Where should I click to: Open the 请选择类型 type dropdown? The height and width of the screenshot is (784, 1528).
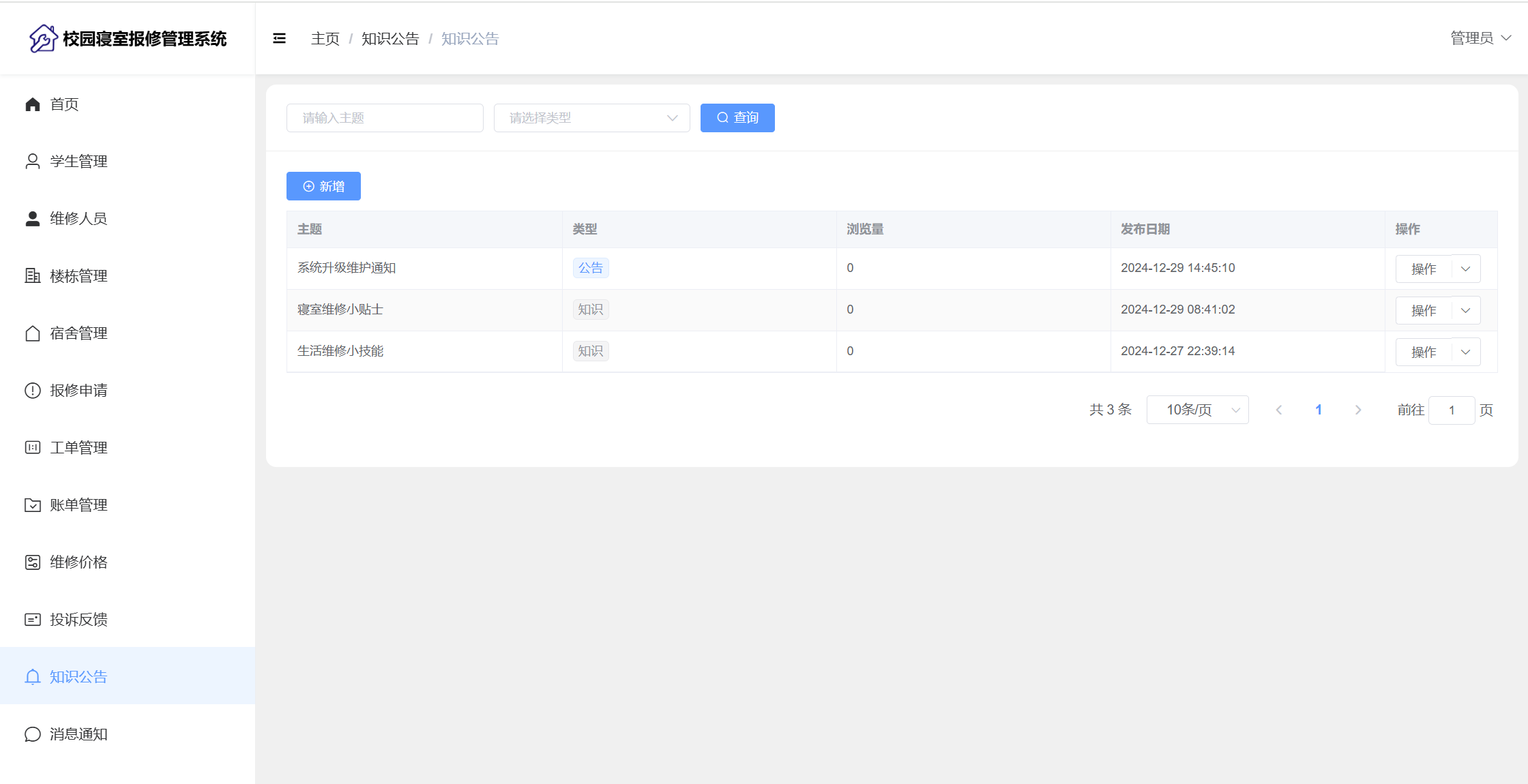[591, 118]
